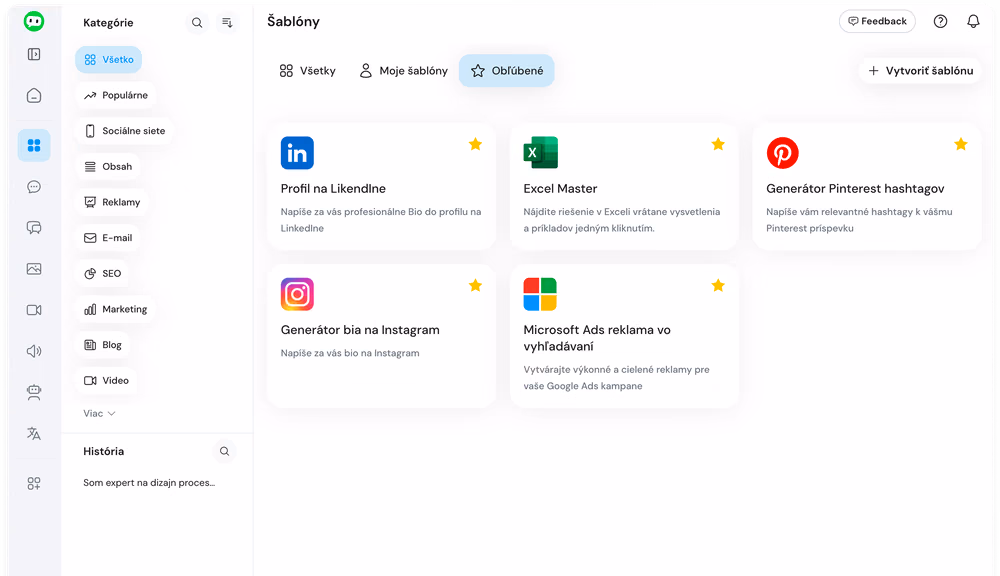This screenshot has width=1000, height=576.
Task: Open the help question mark icon
Action: [940, 21]
